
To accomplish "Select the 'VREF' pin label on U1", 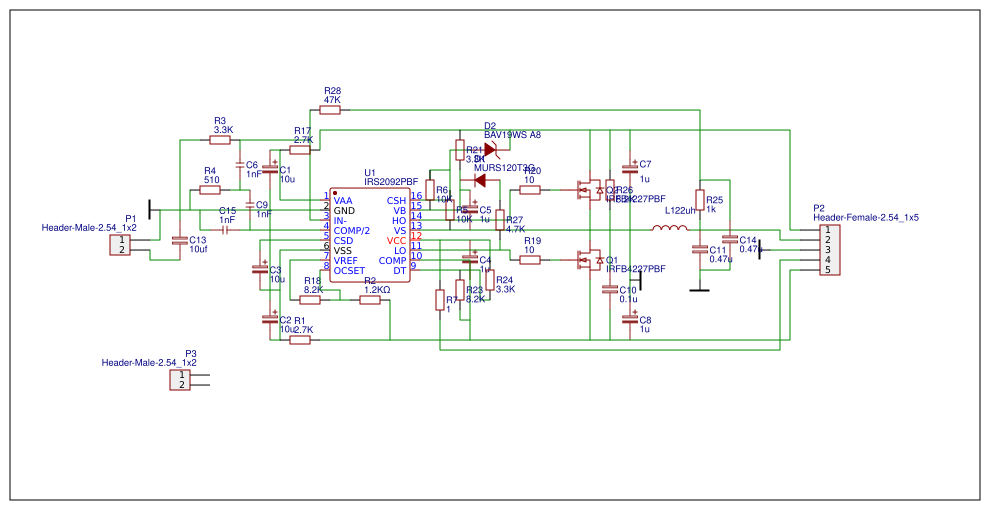I will click(x=345, y=261).
